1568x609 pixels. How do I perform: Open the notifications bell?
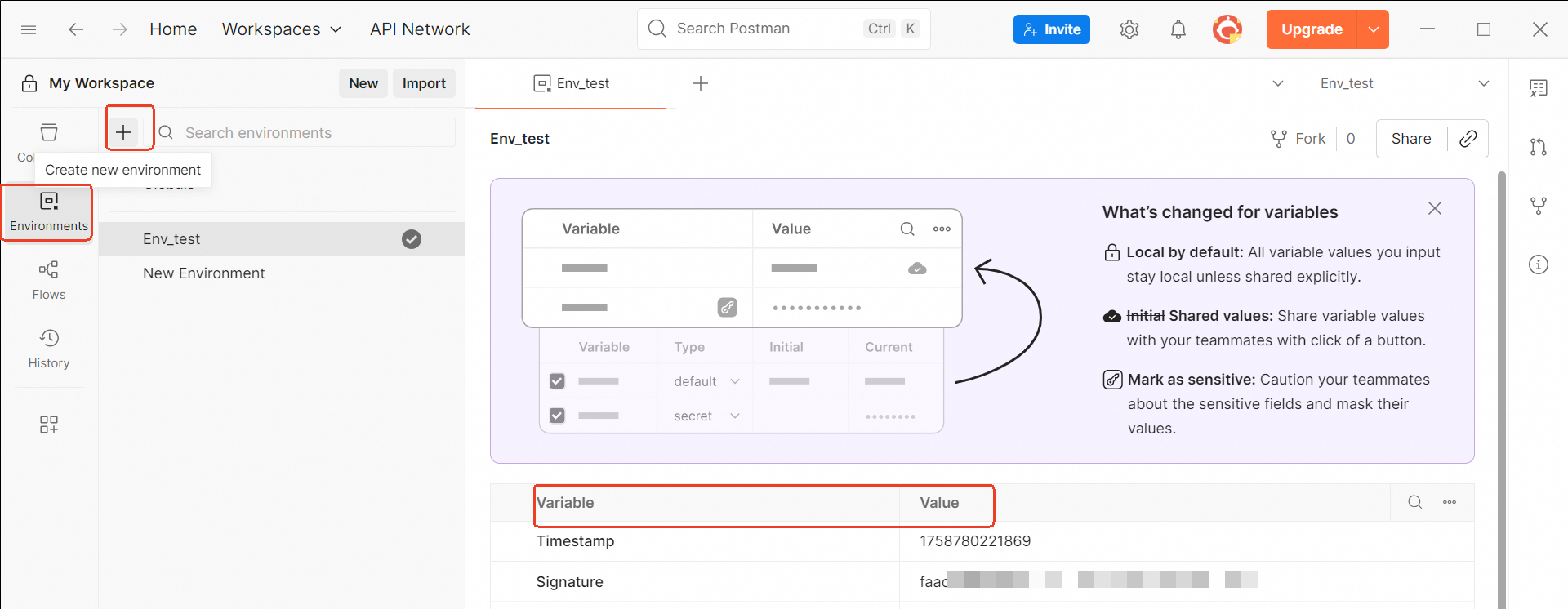(1178, 29)
